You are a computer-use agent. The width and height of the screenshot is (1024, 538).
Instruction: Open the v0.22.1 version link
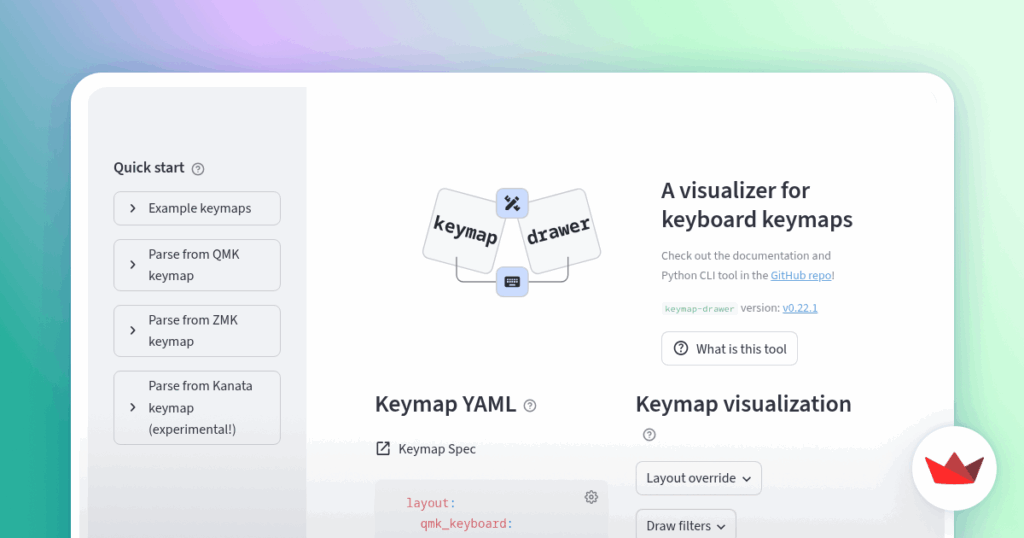[800, 308]
